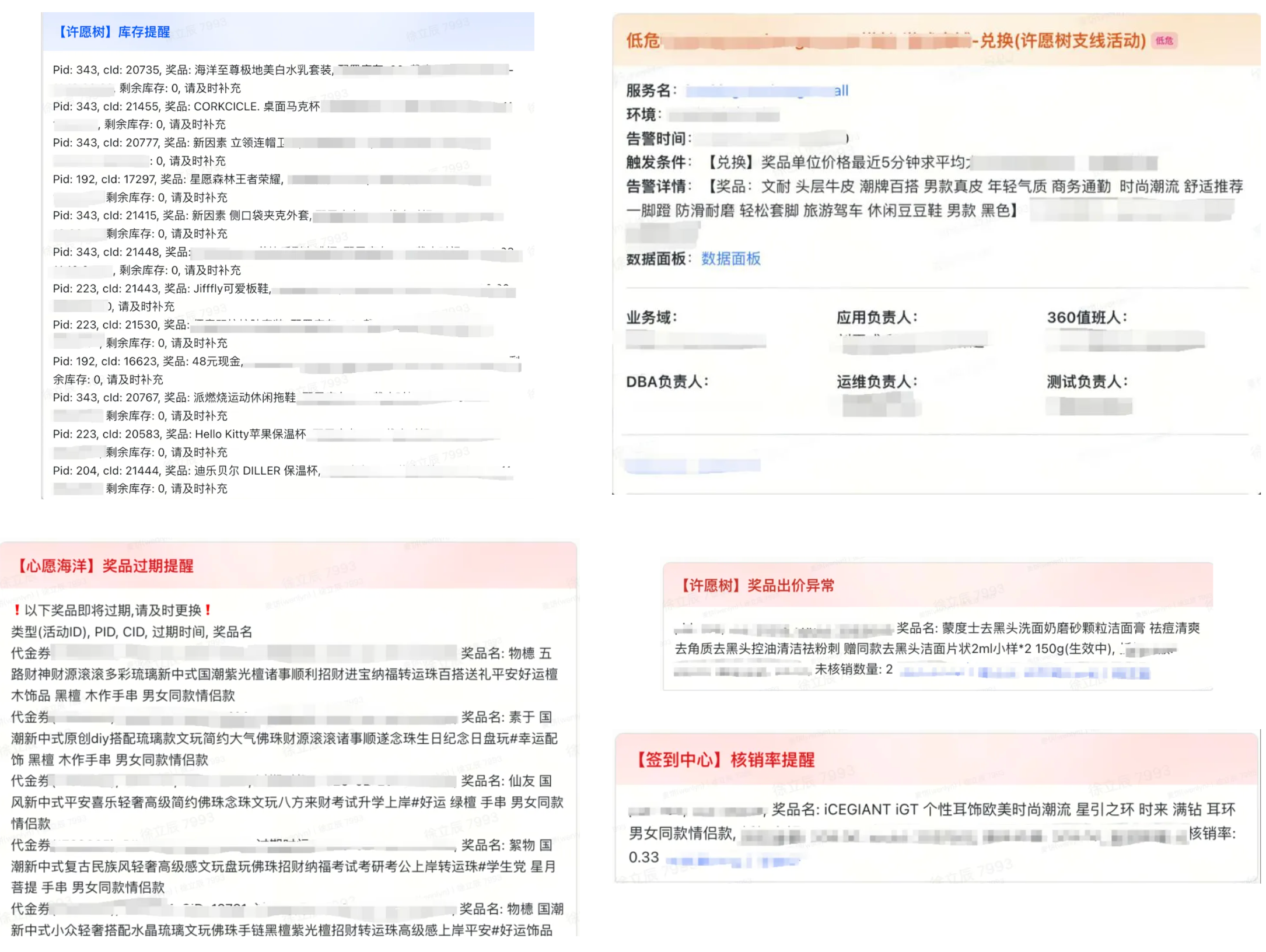Click the 【许愿树】库存提醒 card header
1266x952 pixels.
pos(288,32)
